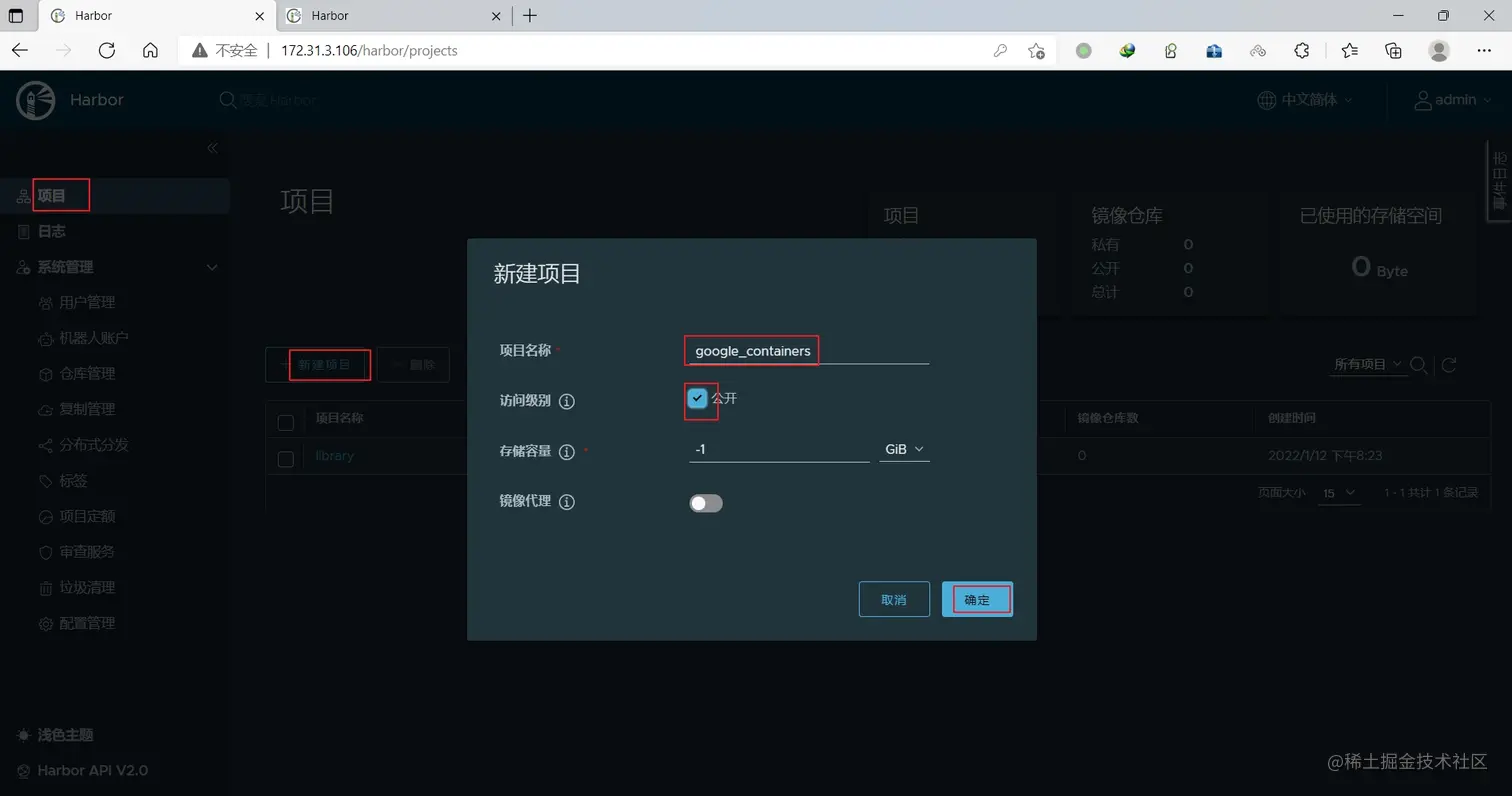Click the Harbor header search field
This screenshot has height=796, width=1512.
(x=278, y=100)
